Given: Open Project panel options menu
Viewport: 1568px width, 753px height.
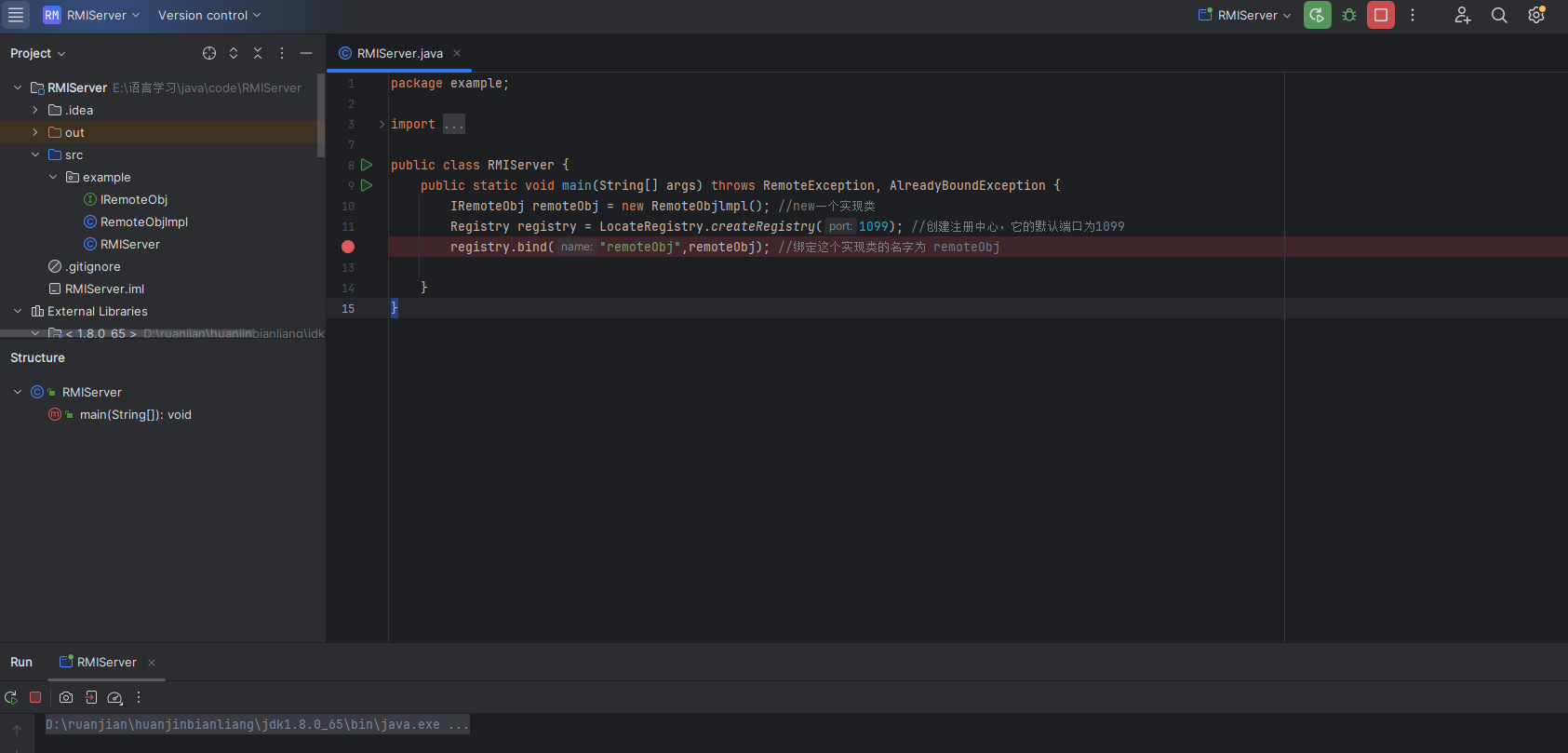Looking at the screenshot, I should coord(282,53).
